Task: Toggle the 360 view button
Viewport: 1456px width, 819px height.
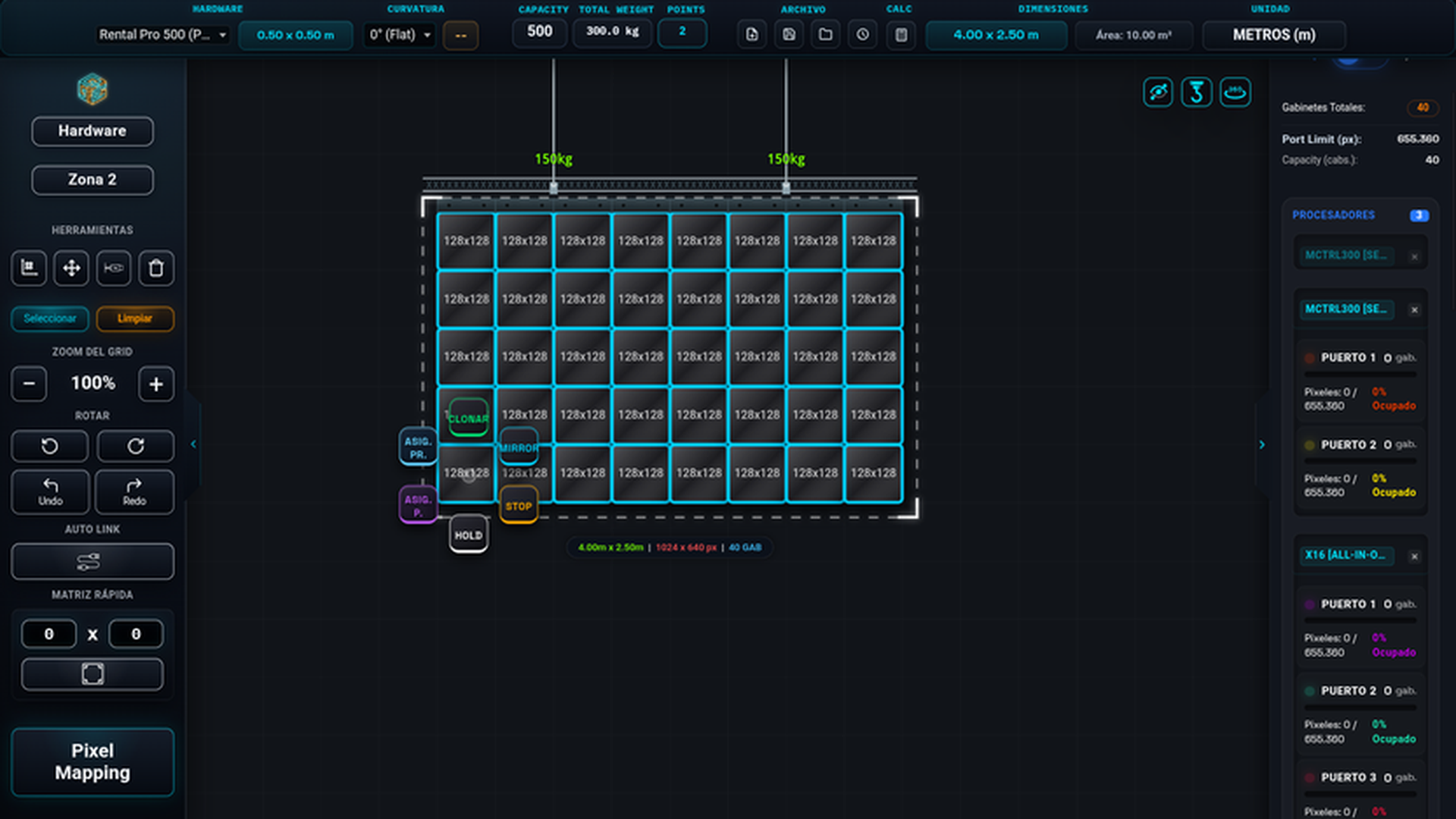Action: (1235, 93)
